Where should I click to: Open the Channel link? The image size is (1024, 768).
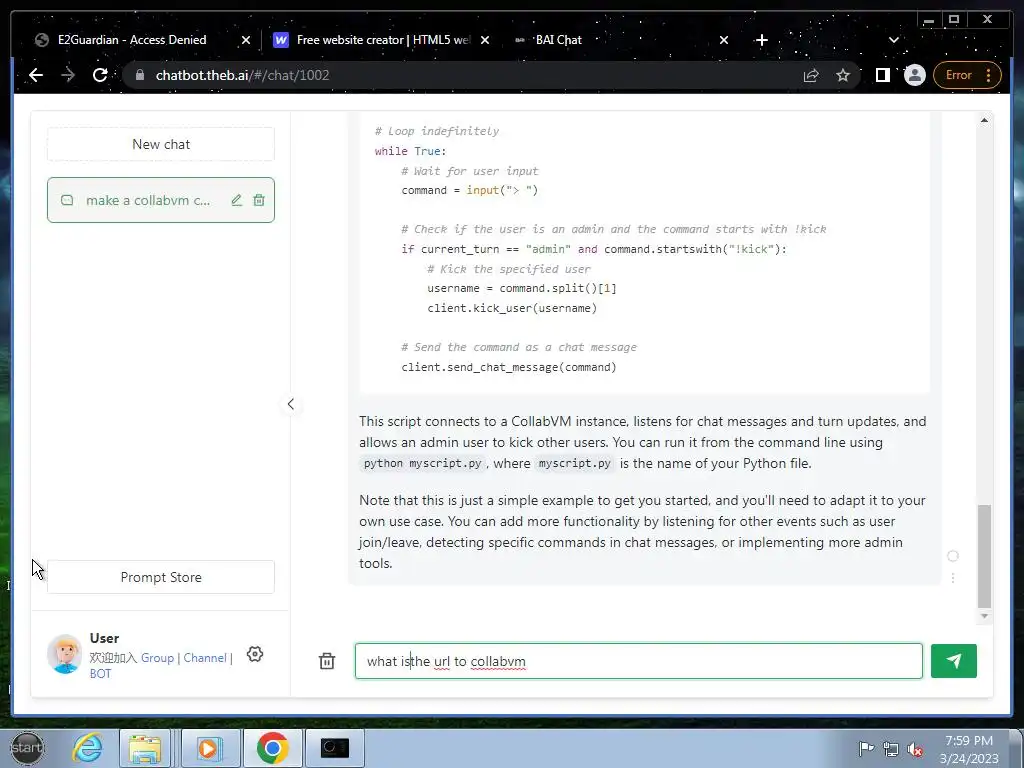(x=205, y=658)
